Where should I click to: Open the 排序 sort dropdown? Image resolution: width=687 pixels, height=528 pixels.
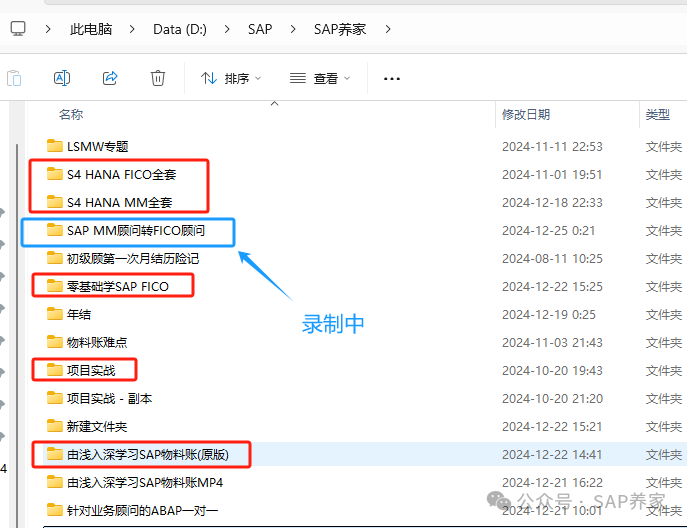click(231, 78)
